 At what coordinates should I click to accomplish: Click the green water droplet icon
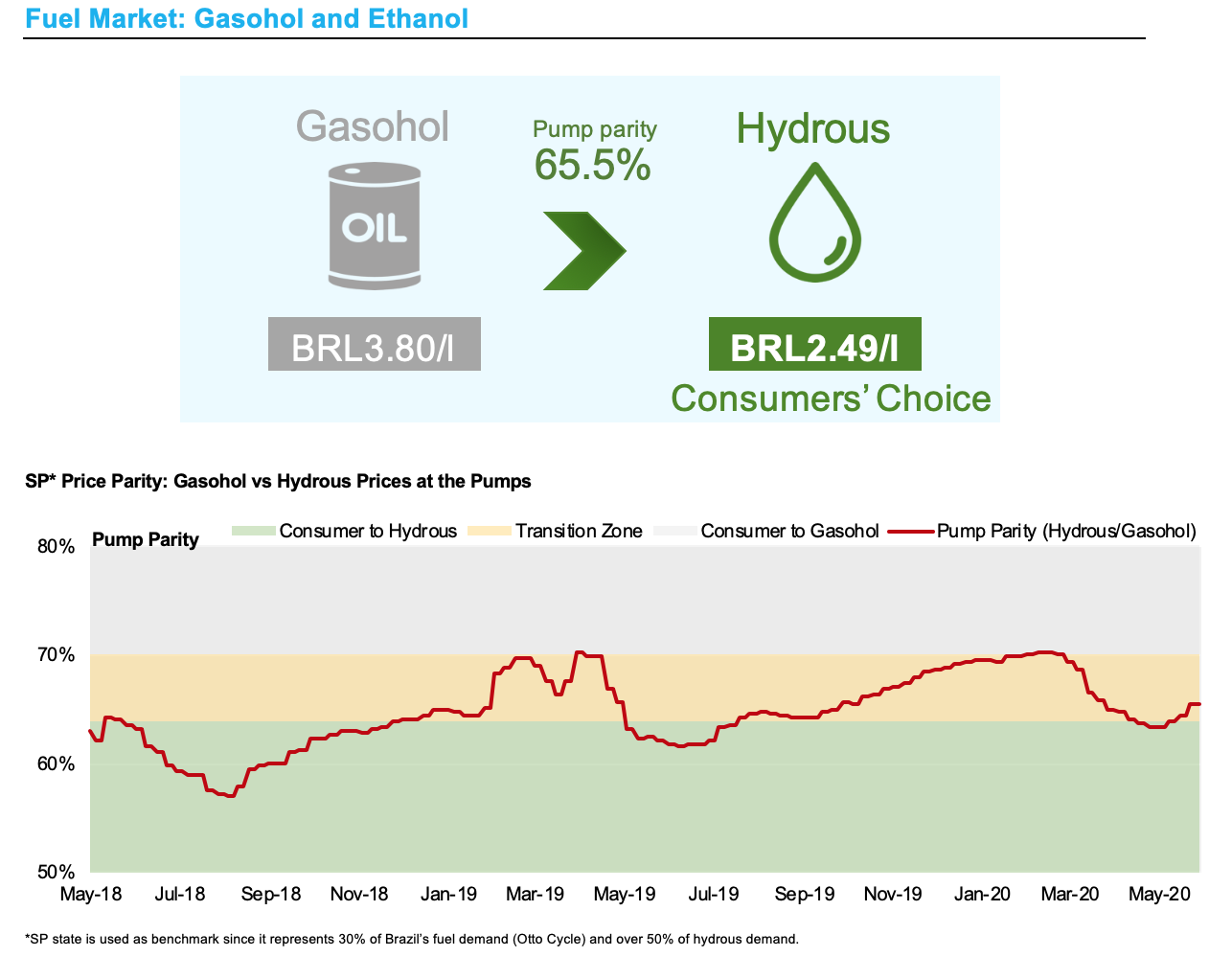point(815,222)
